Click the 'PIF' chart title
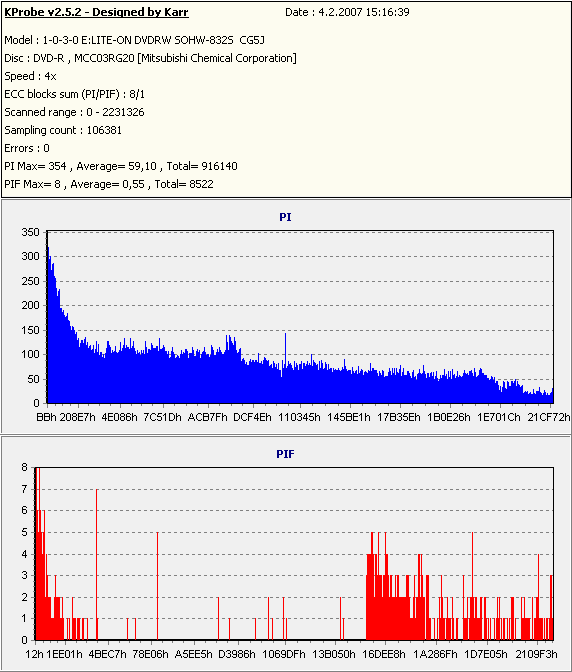 (285, 454)
